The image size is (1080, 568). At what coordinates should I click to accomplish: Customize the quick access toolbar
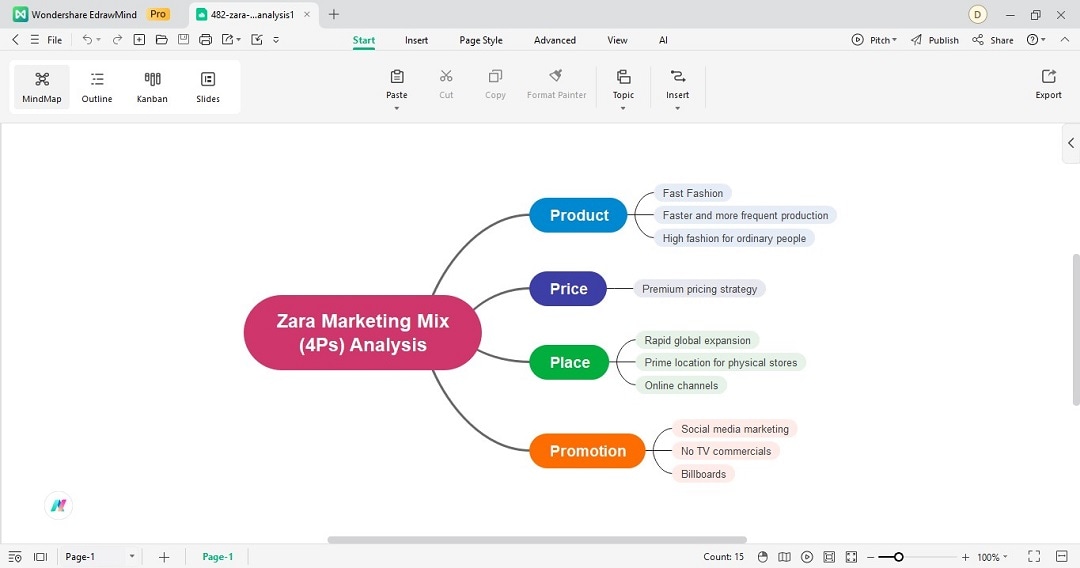pyautogui.click(x=276, y=40)
